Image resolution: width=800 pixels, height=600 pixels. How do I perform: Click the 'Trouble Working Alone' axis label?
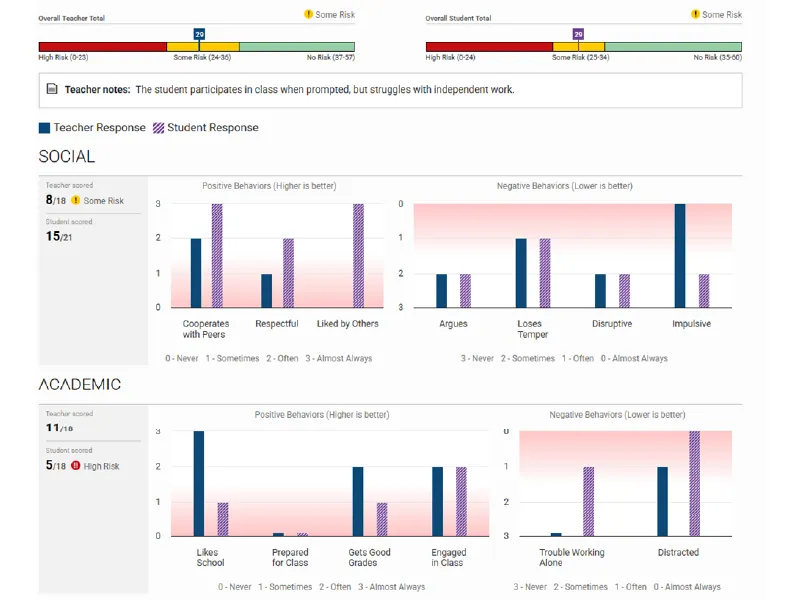(x=571, y=557)
